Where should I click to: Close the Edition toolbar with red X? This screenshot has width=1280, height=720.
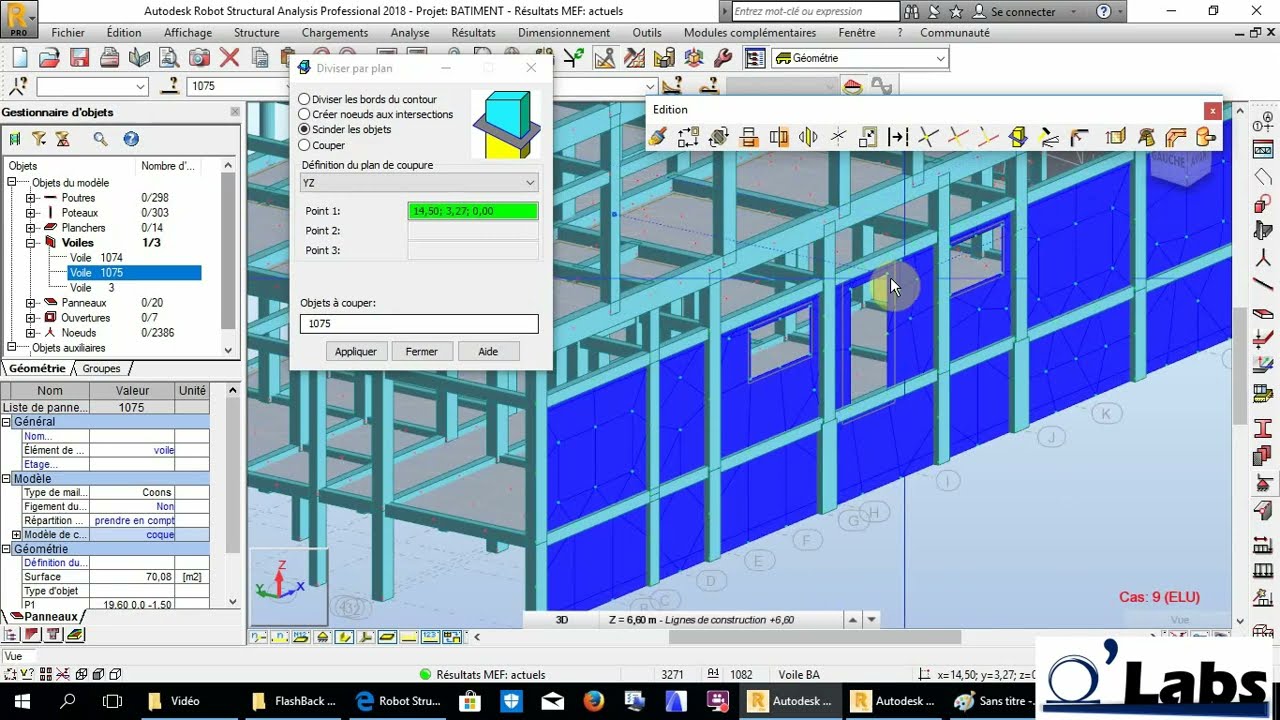tap(1213, 110)
